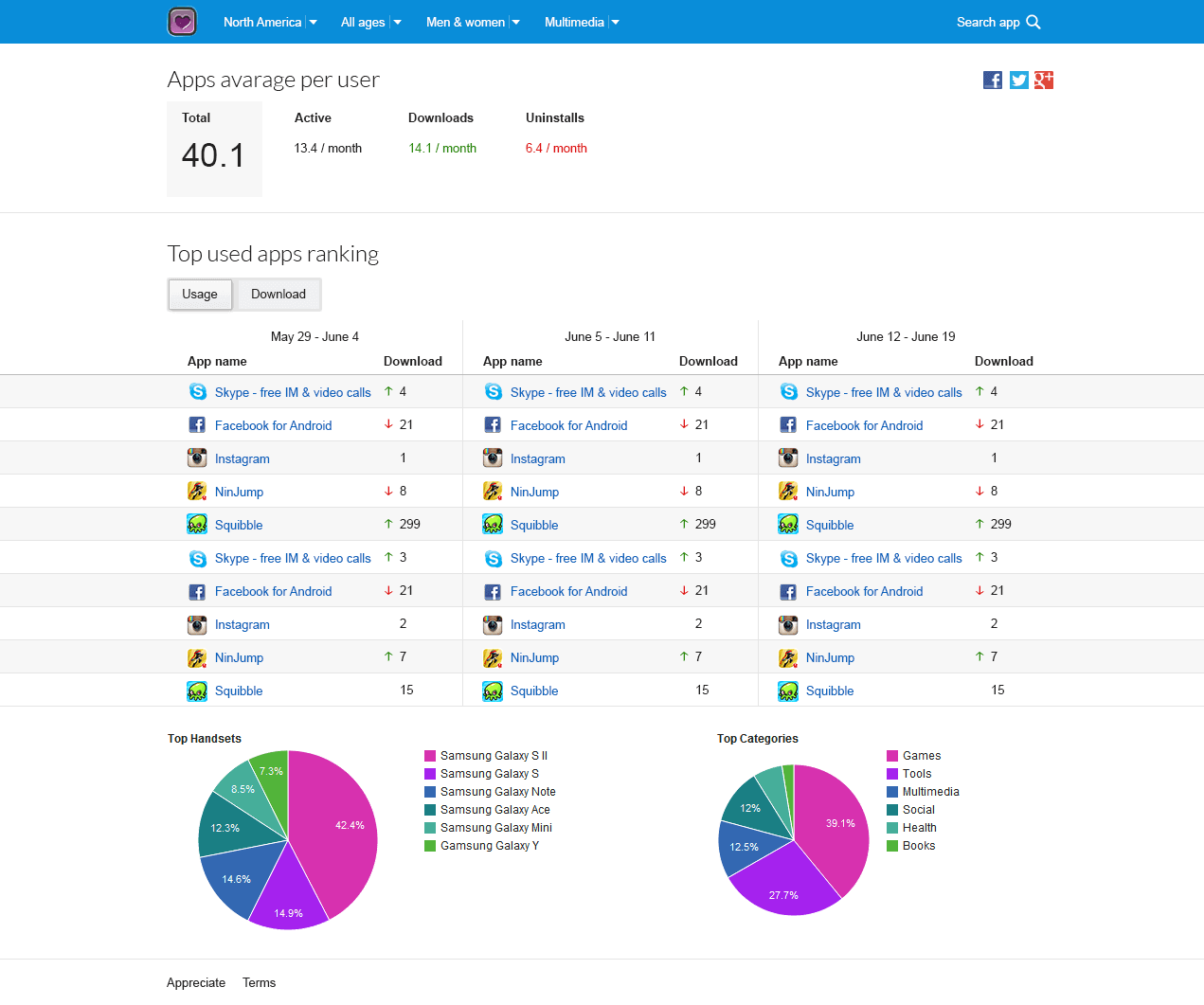Switch ranking to Download view
The height and width of the screenshot is (1005, 1204).
click(279, 295)
